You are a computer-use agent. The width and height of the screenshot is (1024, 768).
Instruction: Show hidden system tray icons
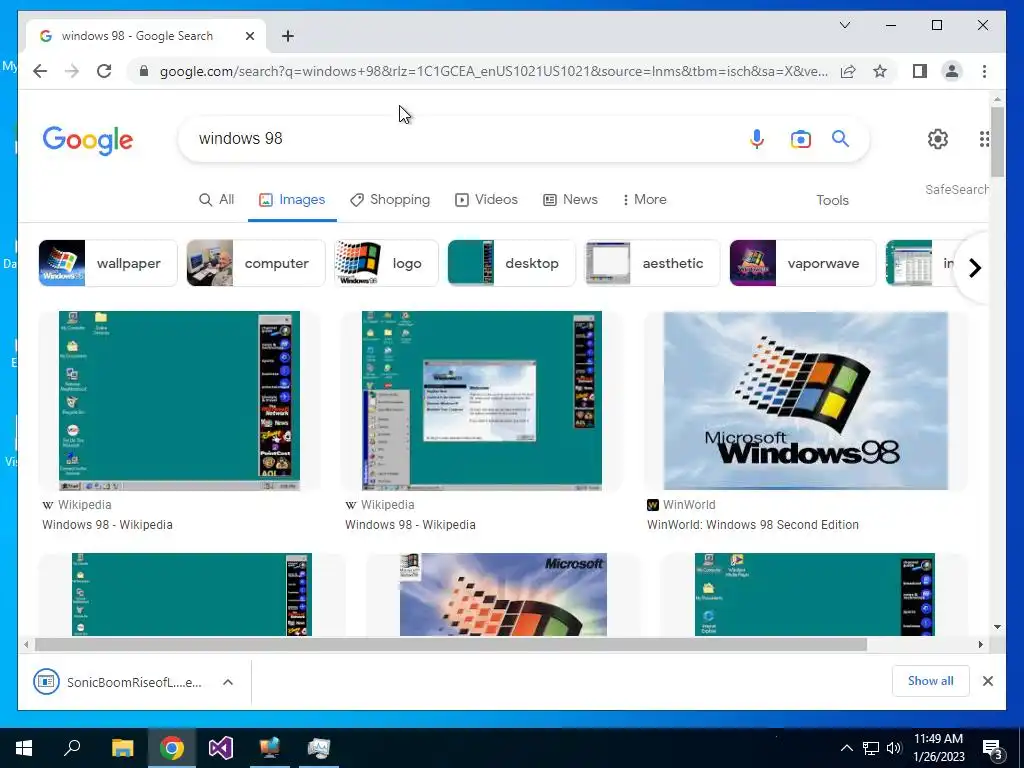(846, 748)
